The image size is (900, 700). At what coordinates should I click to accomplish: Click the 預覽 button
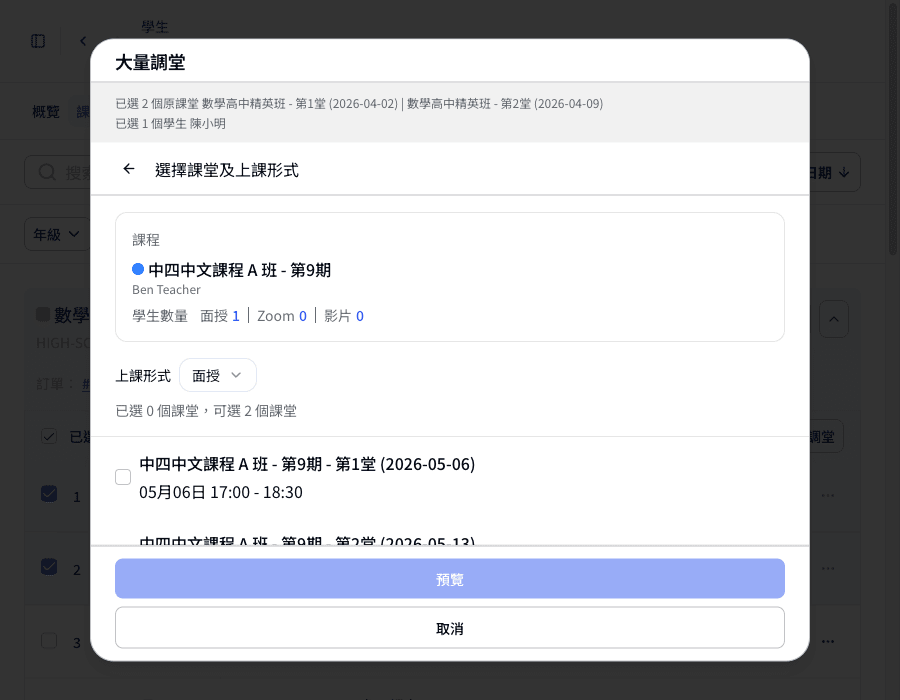coord(449,579)
